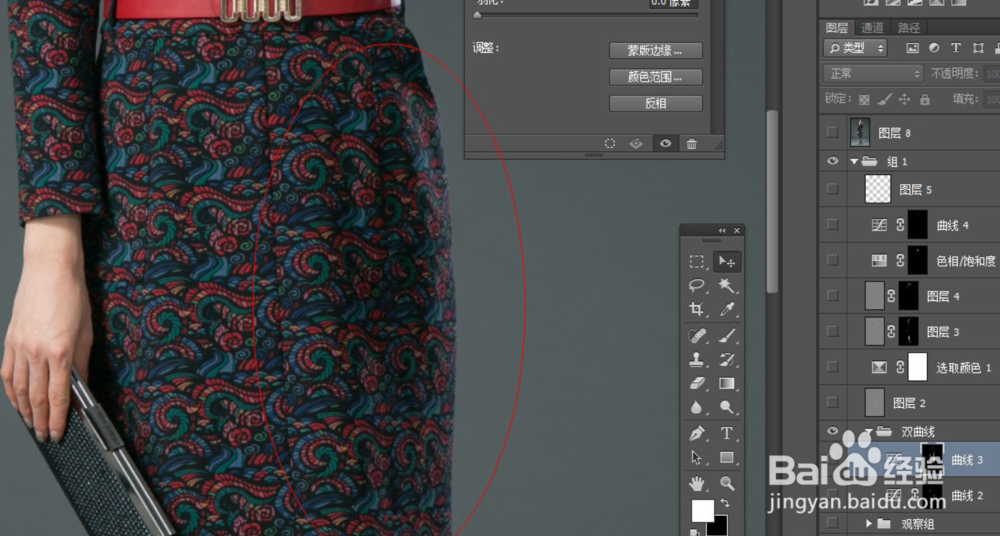Click the 蒙版边缘... button
The height and width of the screenshot is (536, 1000).
coord(656,50)
